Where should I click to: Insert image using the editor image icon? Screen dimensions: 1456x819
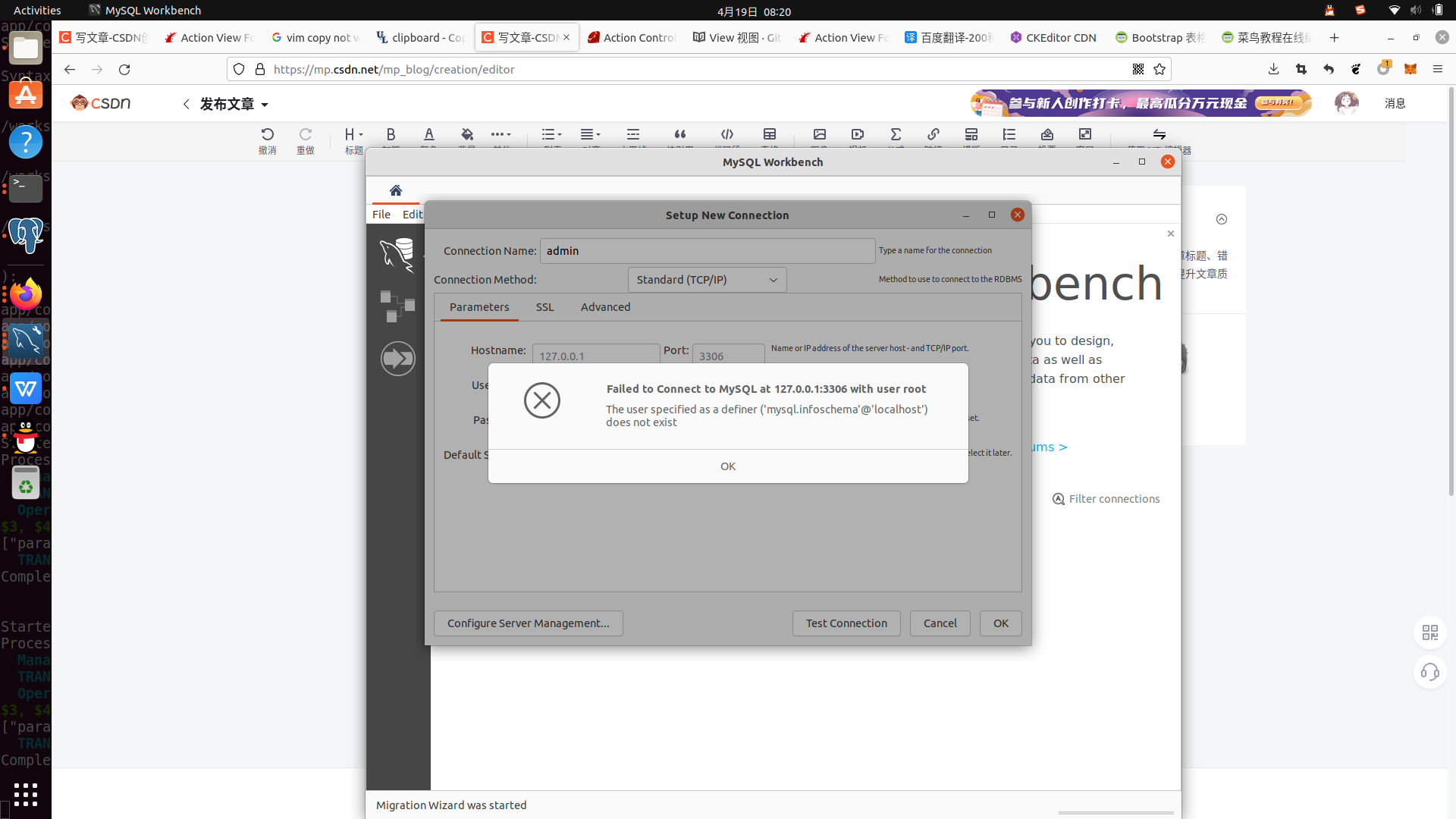tap(819, 134)
